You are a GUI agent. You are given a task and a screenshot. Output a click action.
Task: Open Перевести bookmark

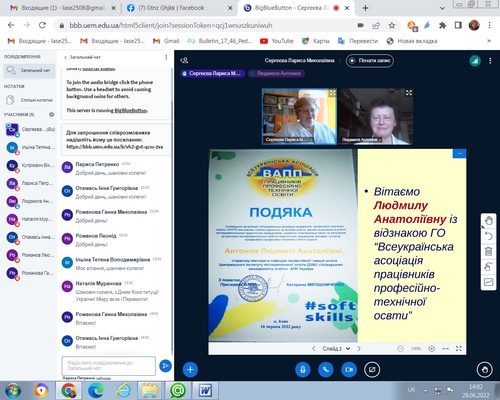click(358, 41)
